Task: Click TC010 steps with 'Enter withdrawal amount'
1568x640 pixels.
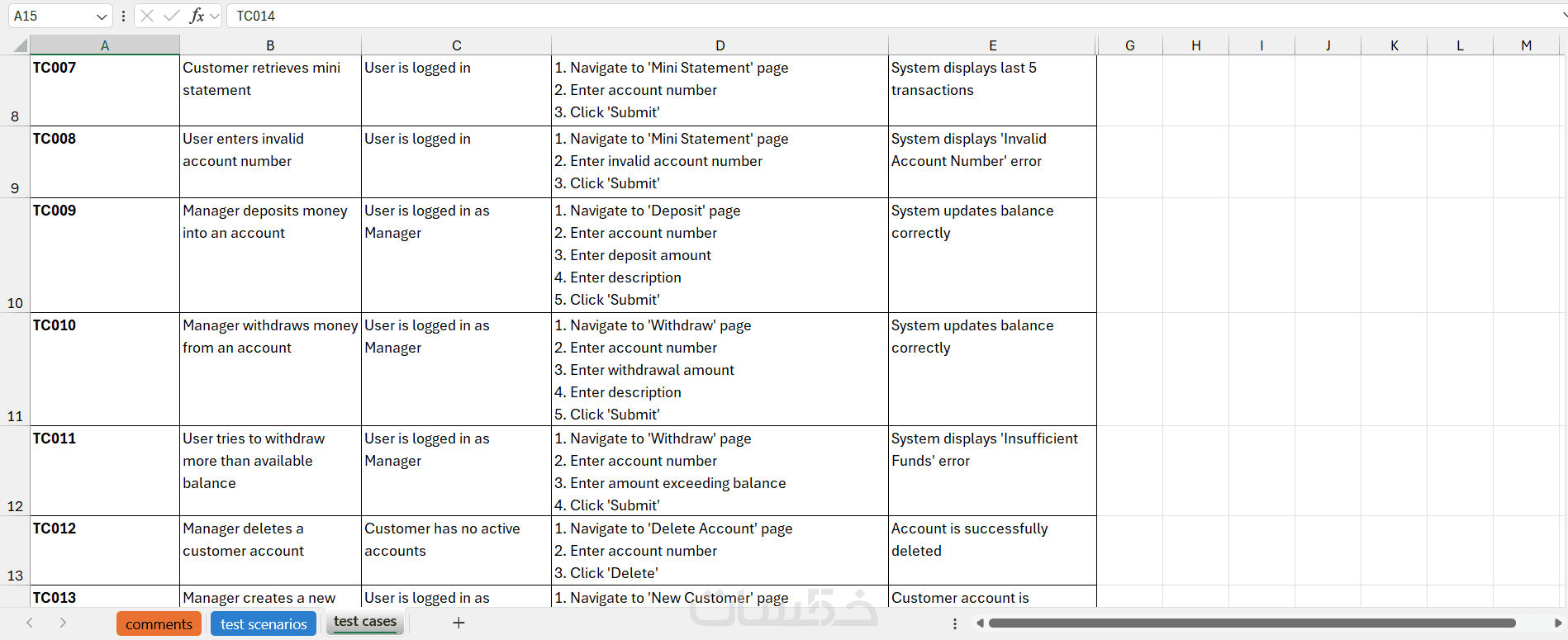Action: (x=720, y=369)
